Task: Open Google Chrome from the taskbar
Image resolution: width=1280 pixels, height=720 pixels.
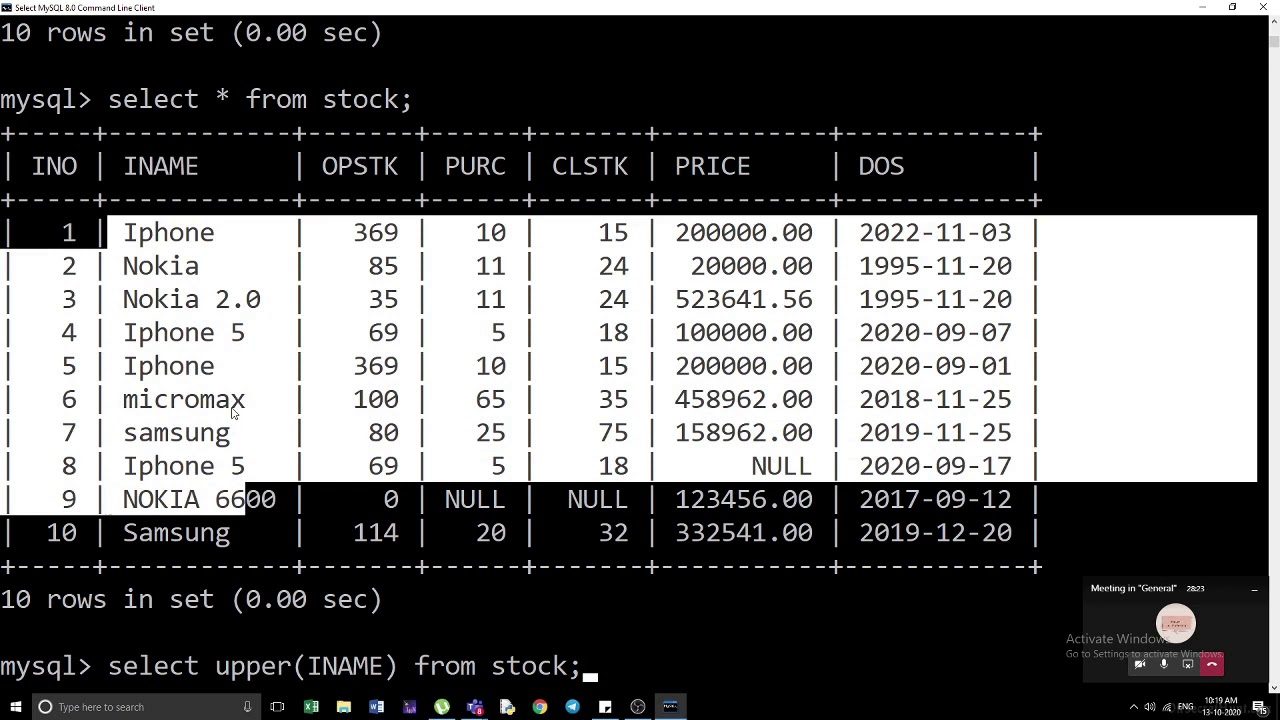Action: coord(540,707)
